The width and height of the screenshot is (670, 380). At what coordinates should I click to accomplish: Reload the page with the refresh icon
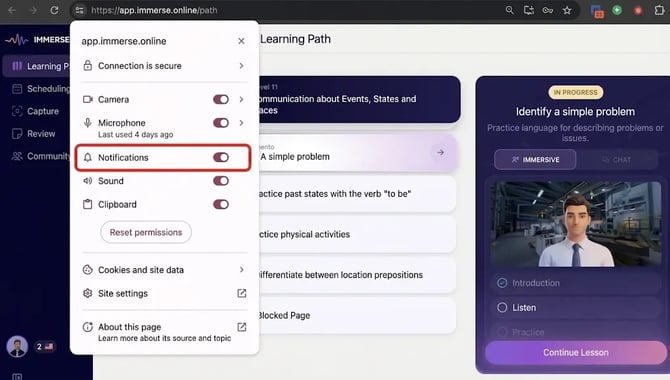(54, 10)
